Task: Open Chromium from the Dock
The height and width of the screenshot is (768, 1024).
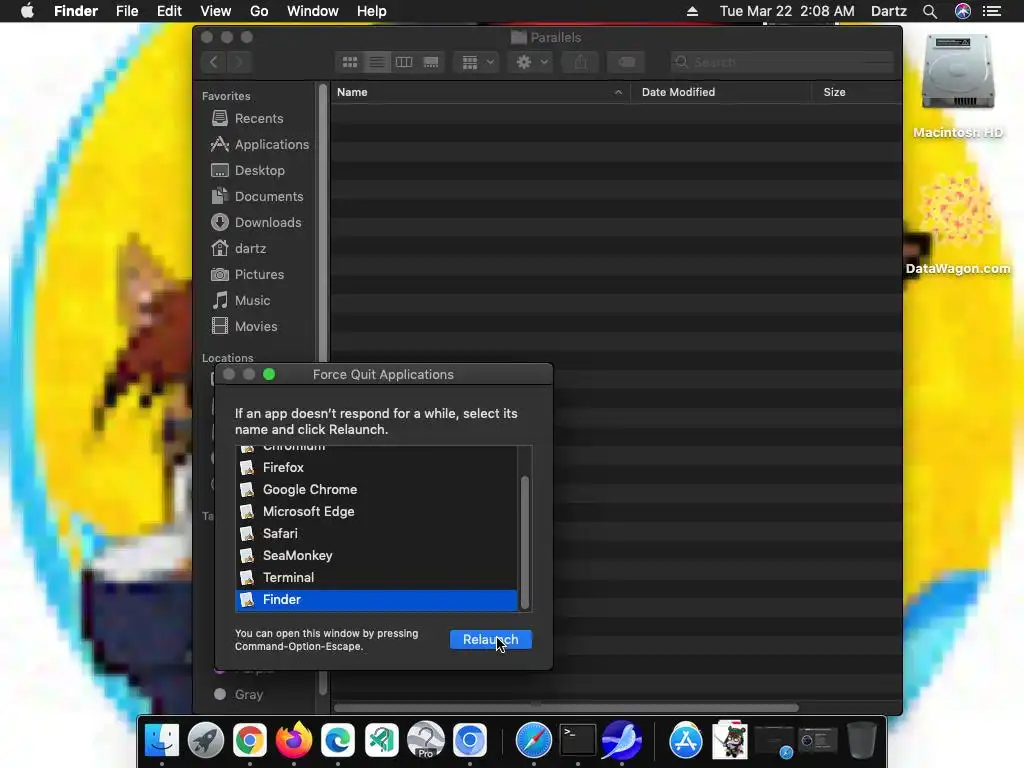Action: pyautogui.click(x=470, y=740)
